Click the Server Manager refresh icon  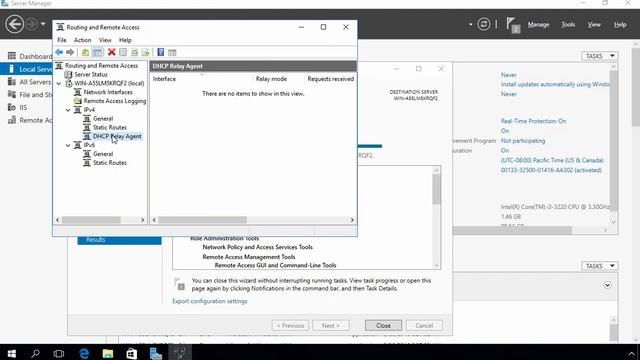[484, 24]
